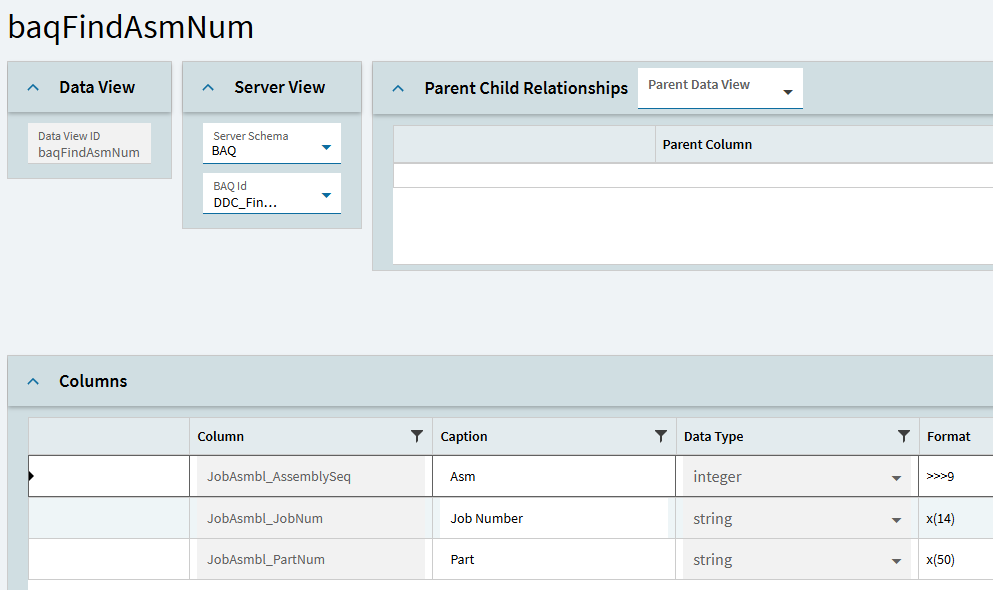Open data type dropdown for Asm row

(896, 478)
